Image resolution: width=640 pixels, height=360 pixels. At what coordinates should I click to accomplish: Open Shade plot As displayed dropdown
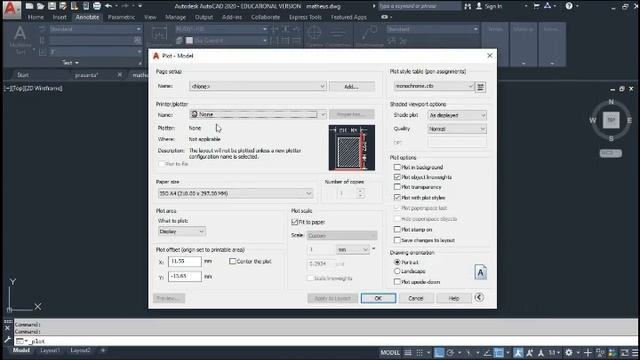coord(457,115)
